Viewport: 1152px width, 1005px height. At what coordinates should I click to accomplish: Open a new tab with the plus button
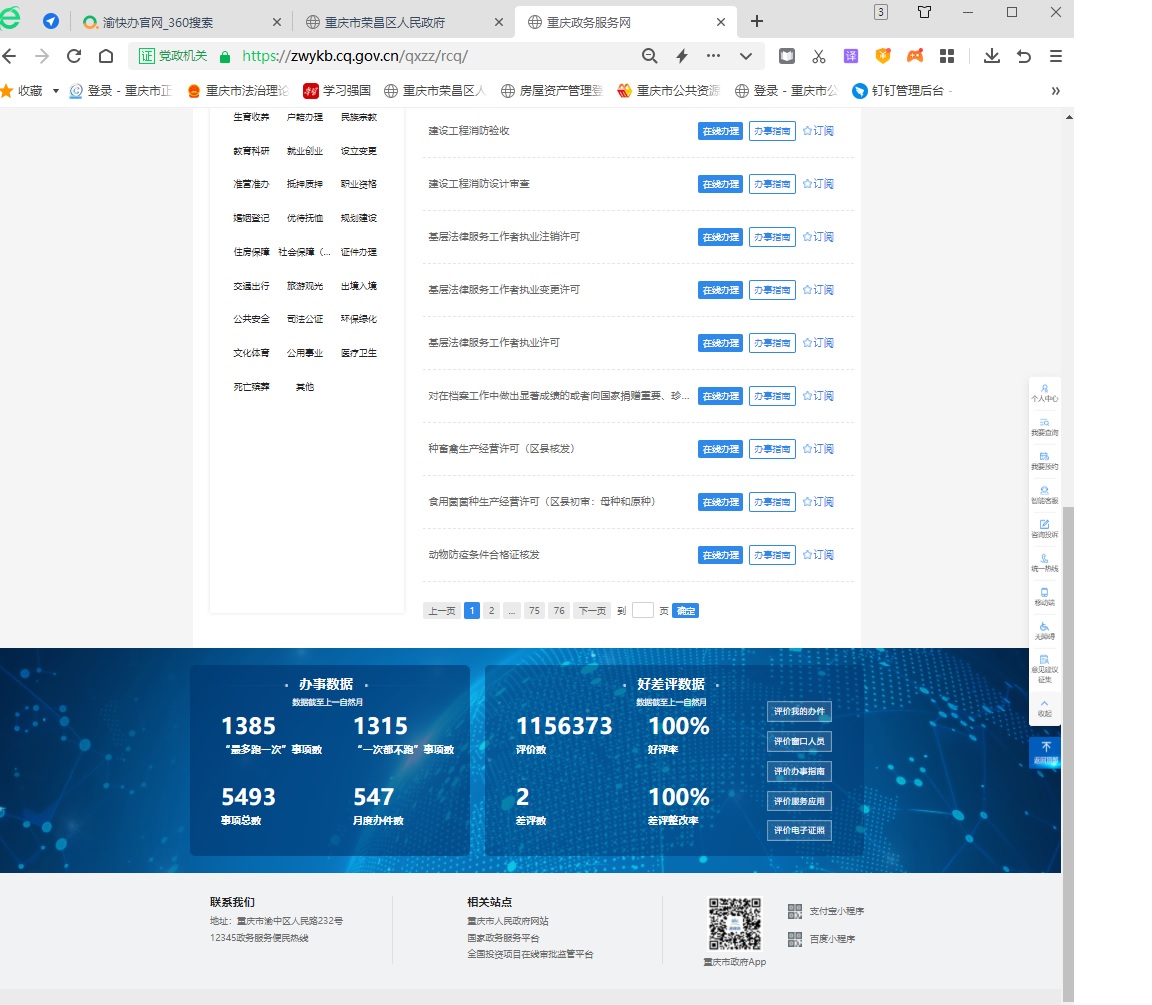tap(757, 21)
